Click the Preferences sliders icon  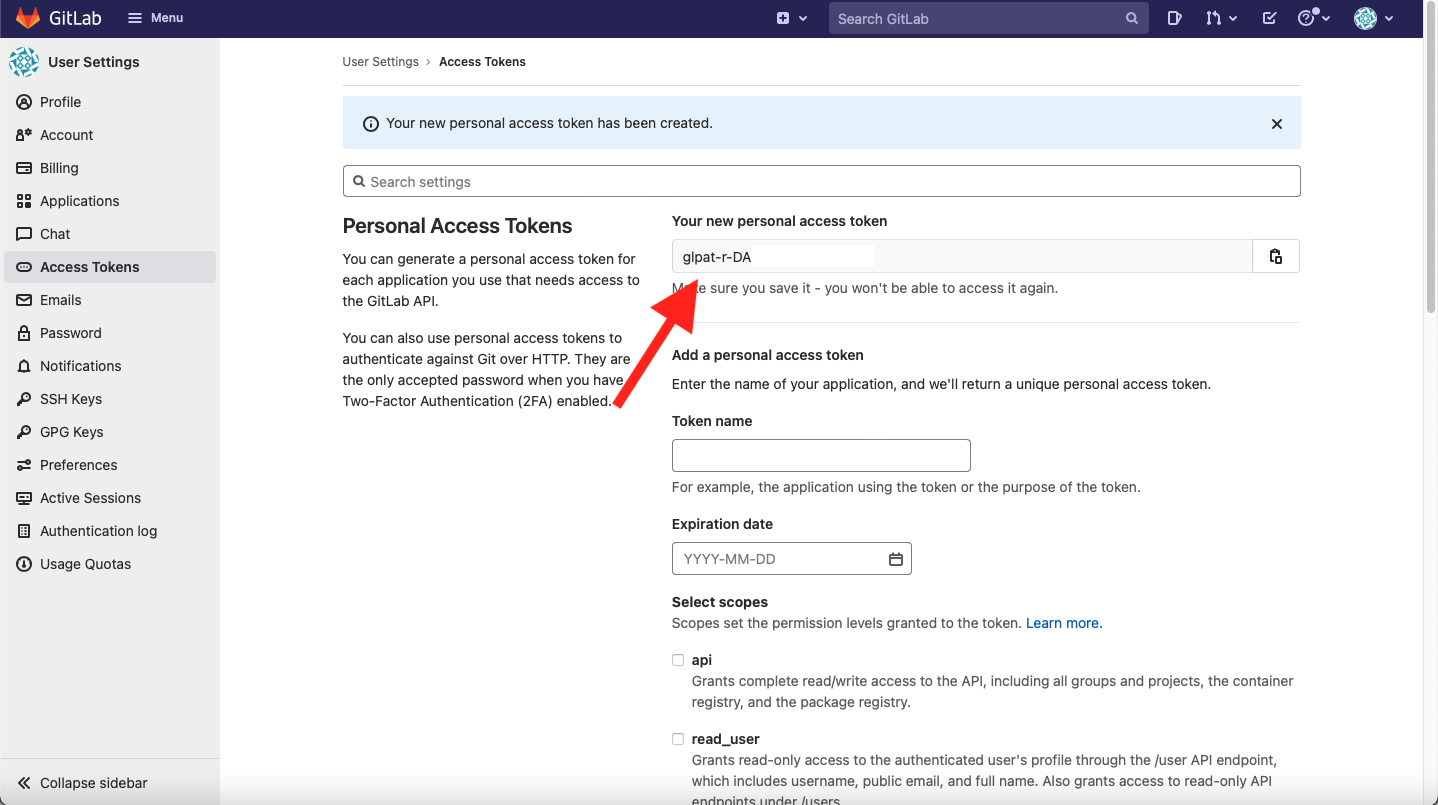[x=24, y=465]
